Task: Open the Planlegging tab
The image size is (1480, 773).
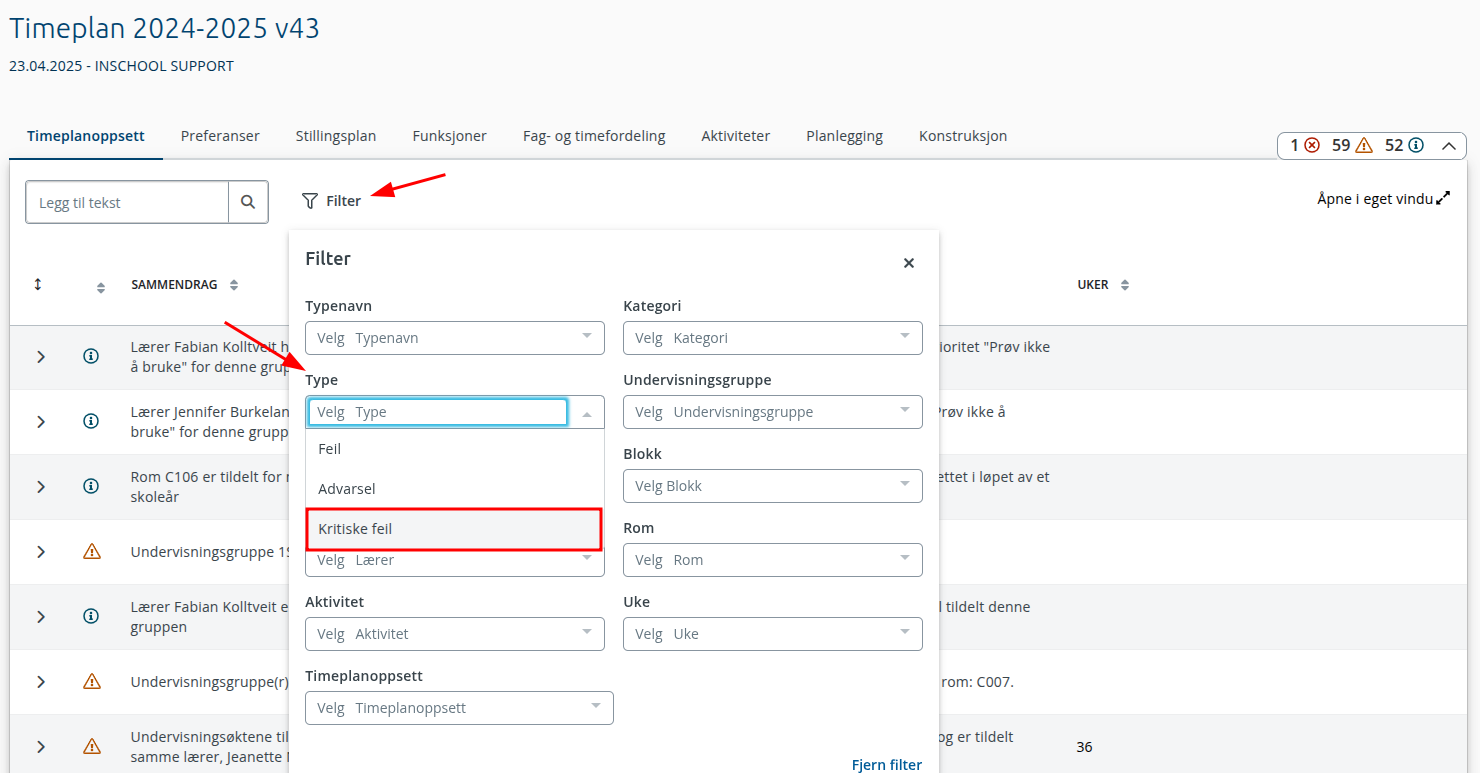Action: [x=845, y=136]
